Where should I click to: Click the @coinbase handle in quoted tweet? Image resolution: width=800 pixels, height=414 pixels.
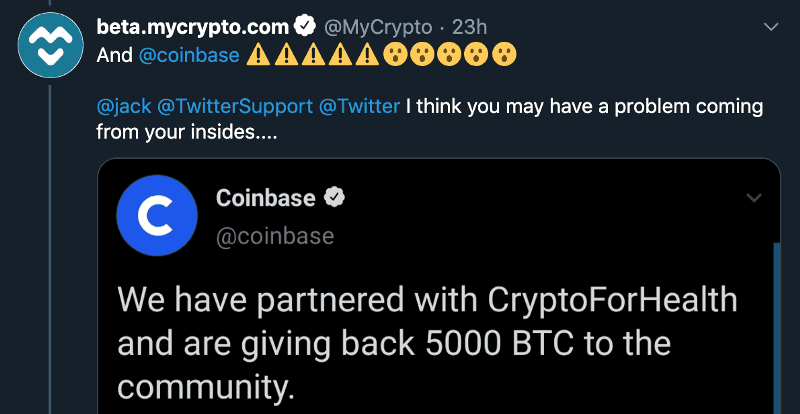275,236
